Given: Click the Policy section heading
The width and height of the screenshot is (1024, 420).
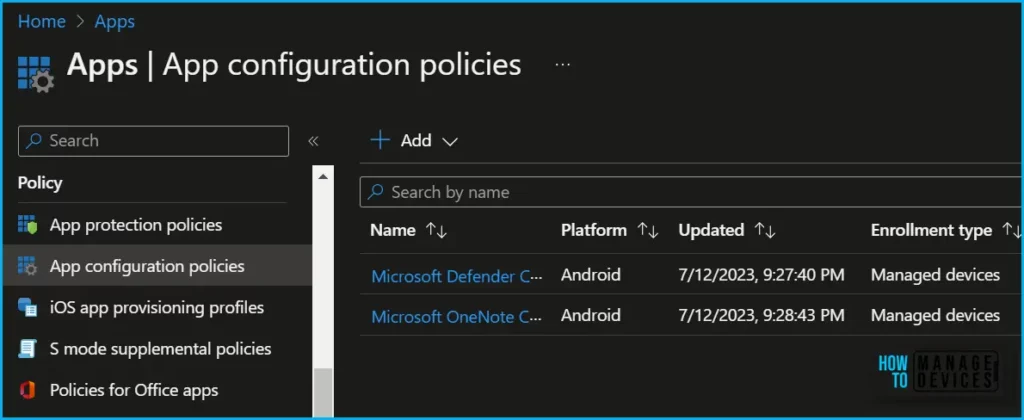Looking at the screenshot, I should coord(40,183).
